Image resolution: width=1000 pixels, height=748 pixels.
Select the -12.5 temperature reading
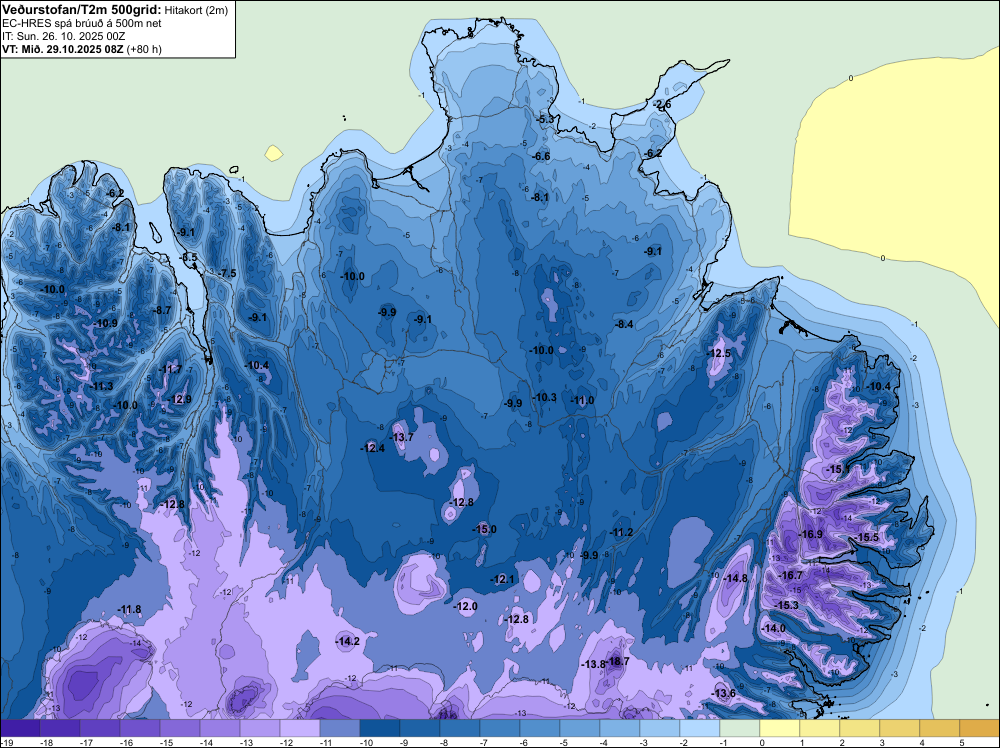719,353
